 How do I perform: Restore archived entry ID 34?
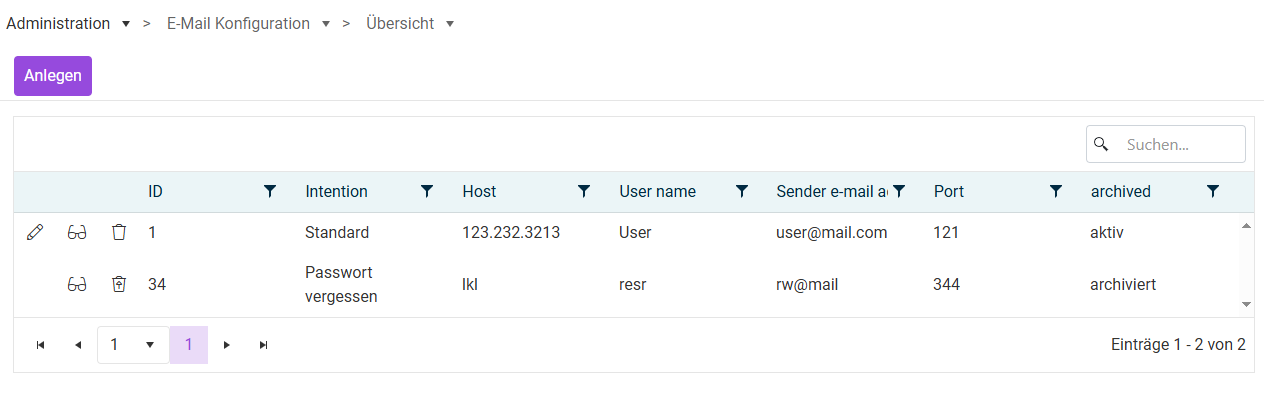119,284
